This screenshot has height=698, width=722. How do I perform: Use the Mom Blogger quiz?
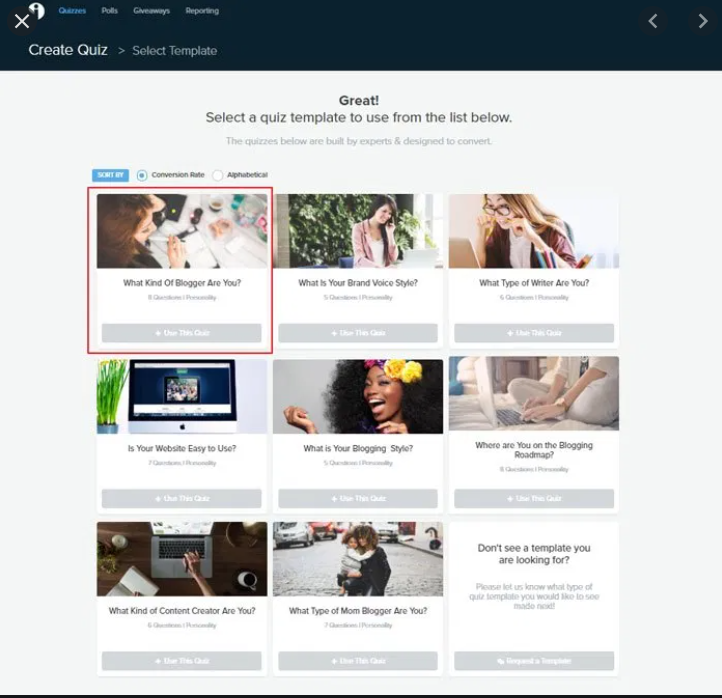358,661
